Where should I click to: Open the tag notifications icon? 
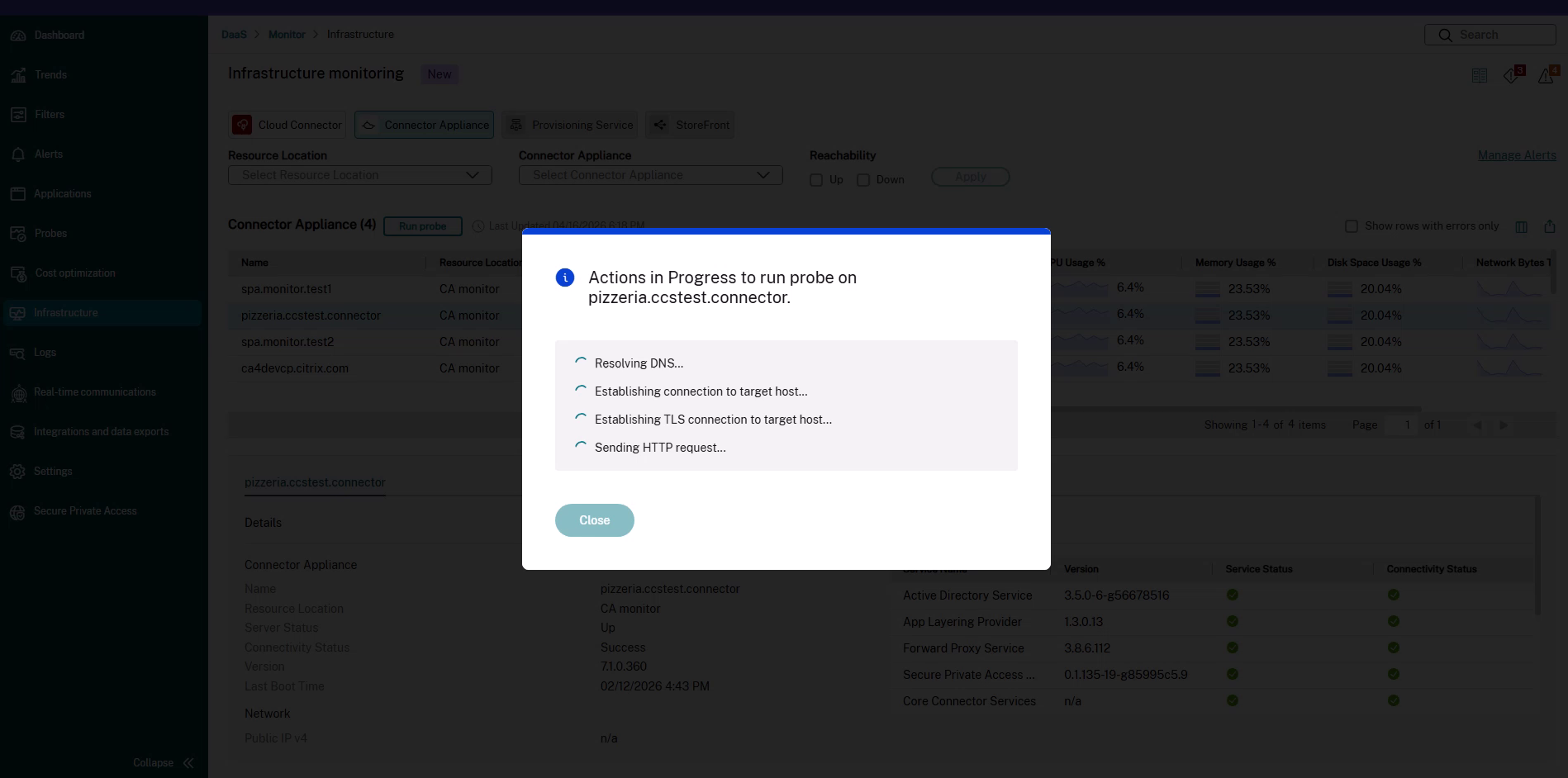[1513, 75]
